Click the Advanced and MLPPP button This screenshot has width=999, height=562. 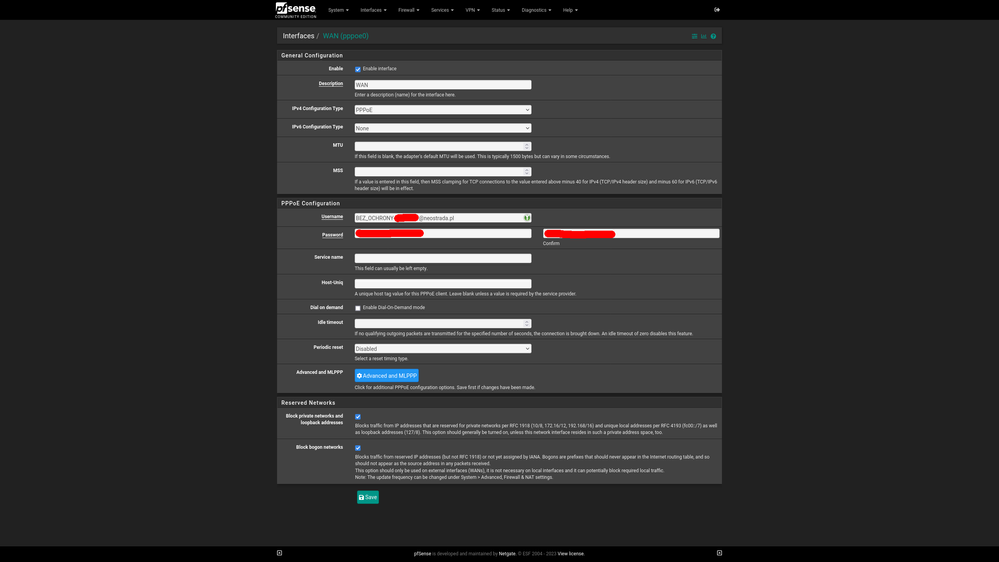pos(387,376)
